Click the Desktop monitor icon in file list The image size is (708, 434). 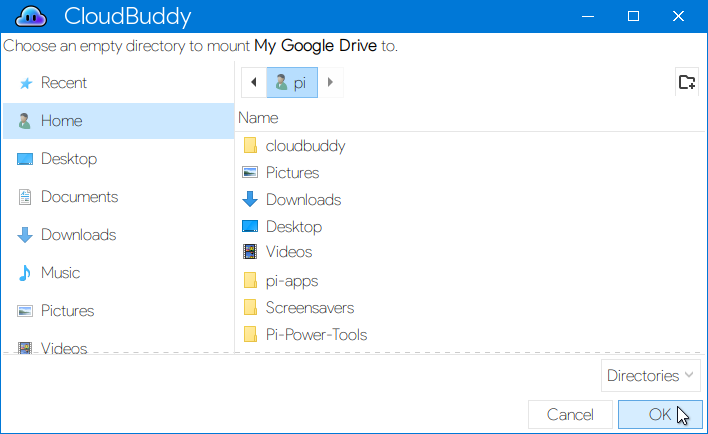pyautogui.click(x=250, y=226)
